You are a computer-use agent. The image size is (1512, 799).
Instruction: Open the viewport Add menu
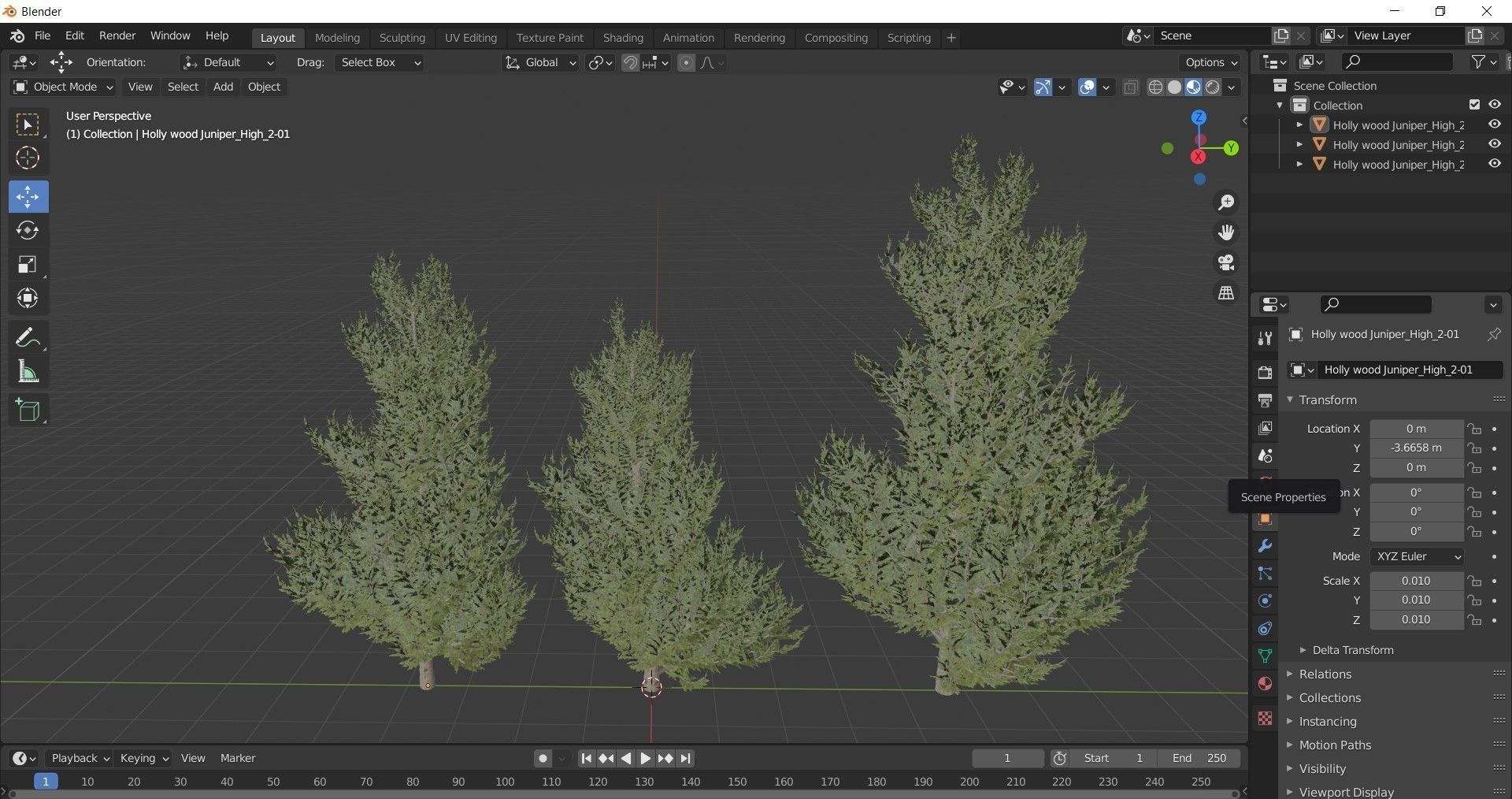tap(223, 87)
